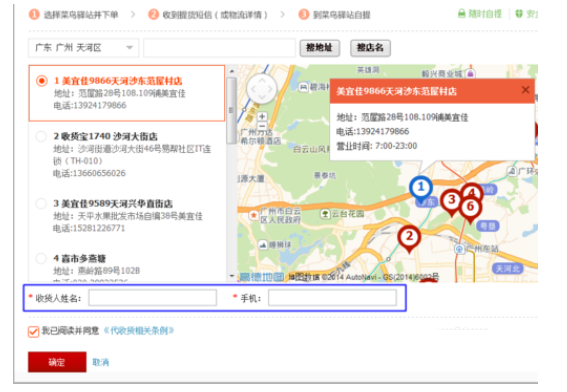
Task: Click 云台花园 icon on map
Action: (x=325, y=214)
